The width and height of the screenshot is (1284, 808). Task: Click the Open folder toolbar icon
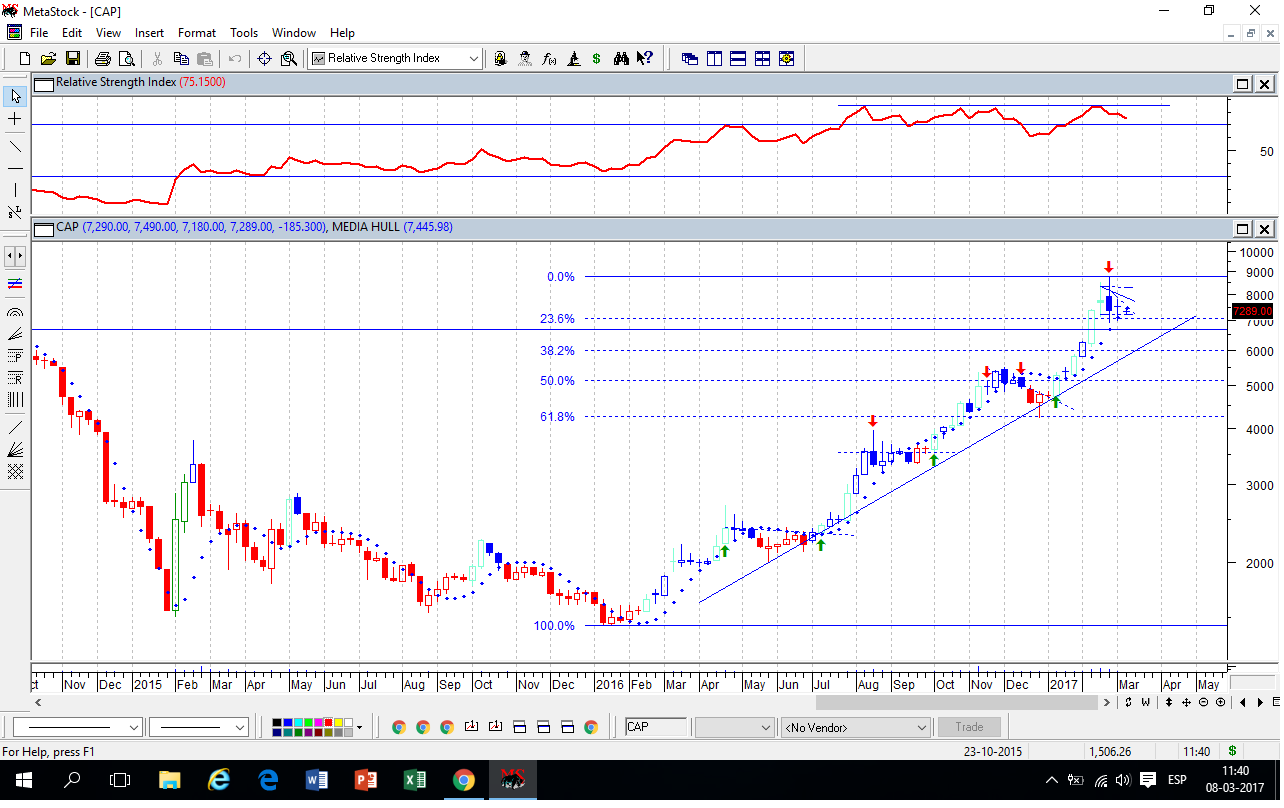[x=48, y=58]
